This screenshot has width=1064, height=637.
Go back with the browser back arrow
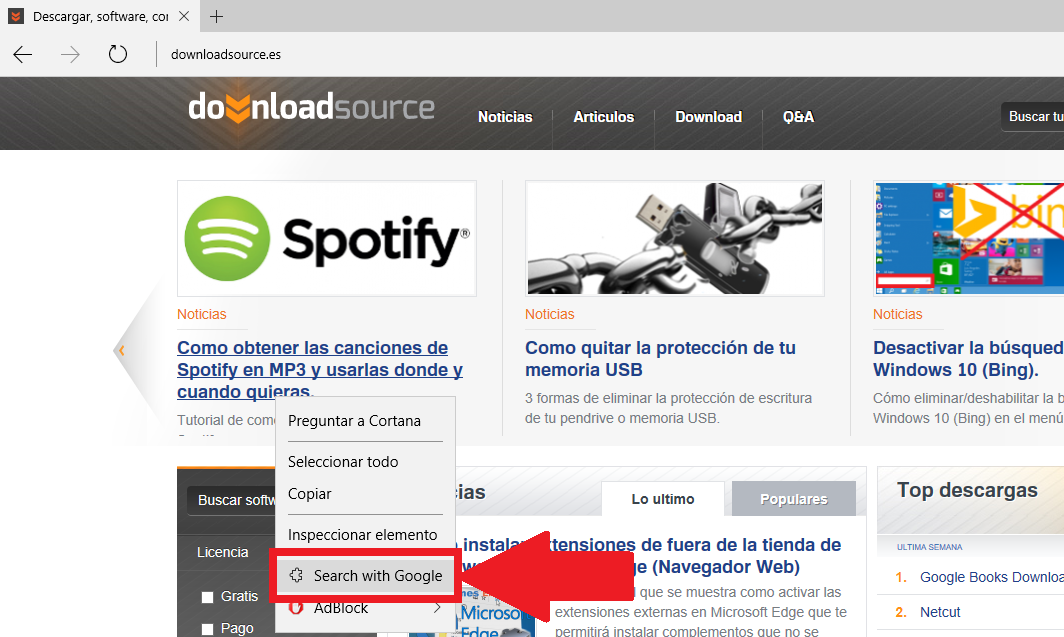point(22,54)
